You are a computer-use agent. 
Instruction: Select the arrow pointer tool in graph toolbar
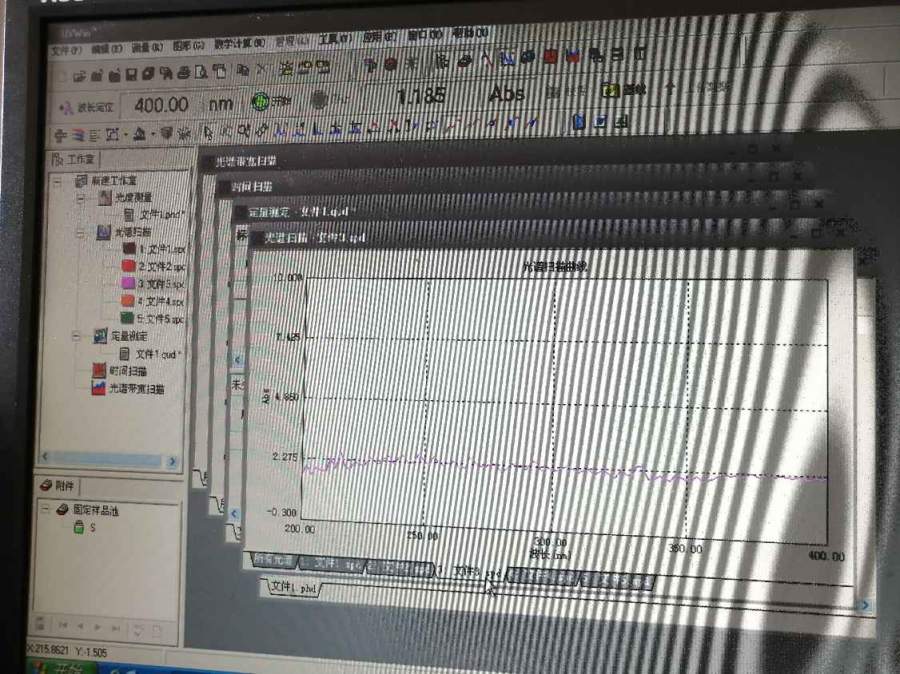(x=208, y=129)
